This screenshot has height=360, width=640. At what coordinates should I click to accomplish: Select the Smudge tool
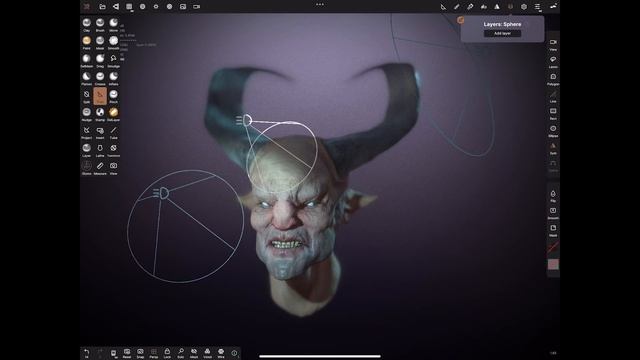(x=113, y=60)
